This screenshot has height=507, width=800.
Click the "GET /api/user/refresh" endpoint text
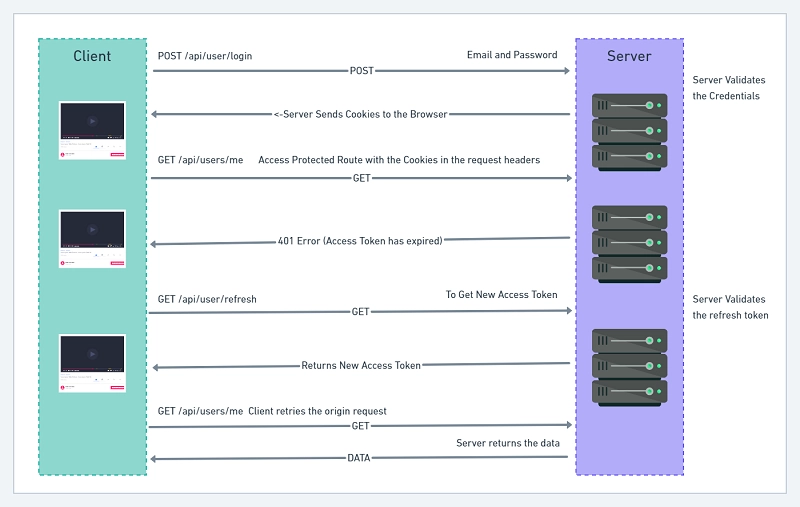click(208, 299)
